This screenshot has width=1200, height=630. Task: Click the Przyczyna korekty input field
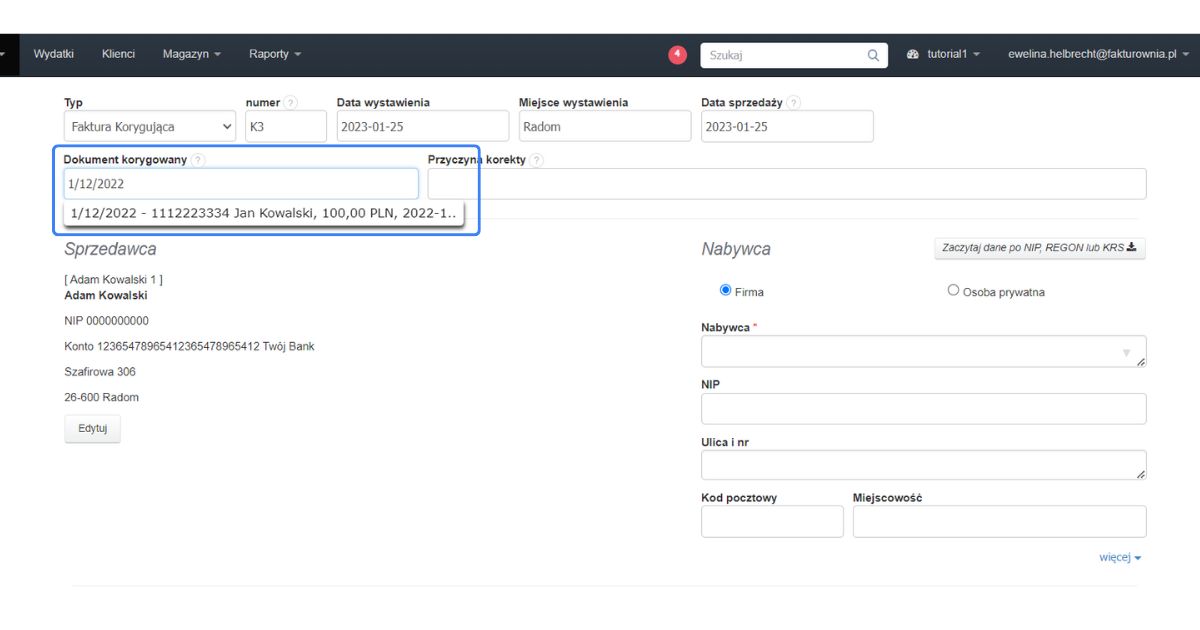787,184
